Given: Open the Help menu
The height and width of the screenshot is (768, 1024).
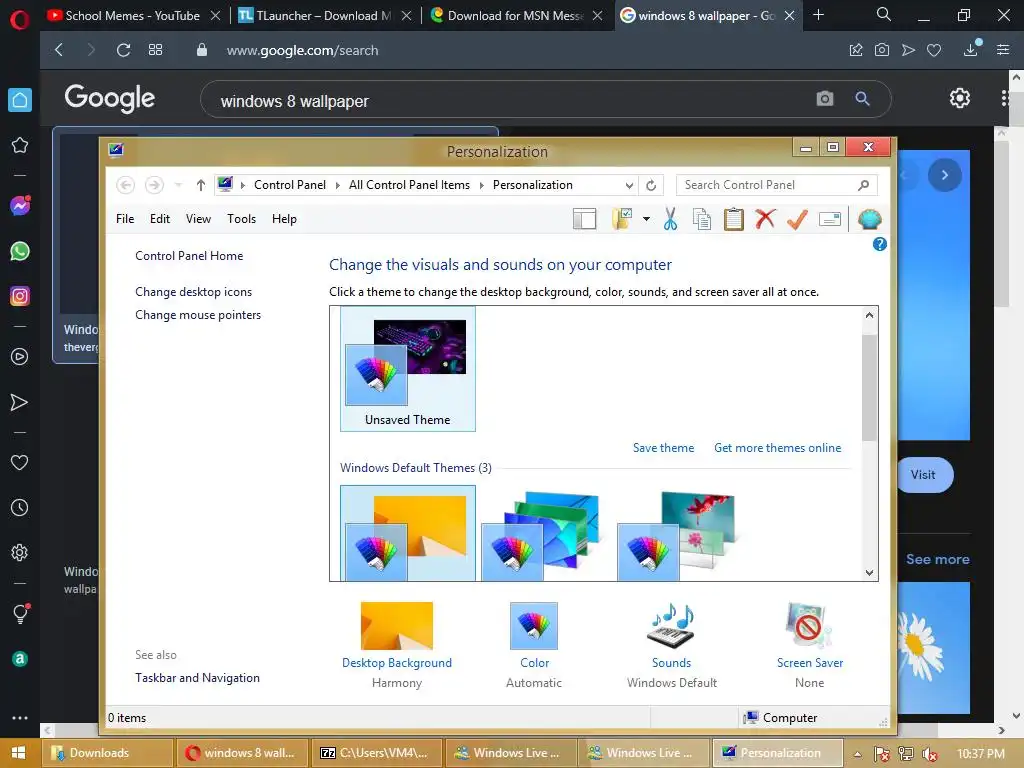Looking at the screenshot, I should click(284, 219).
